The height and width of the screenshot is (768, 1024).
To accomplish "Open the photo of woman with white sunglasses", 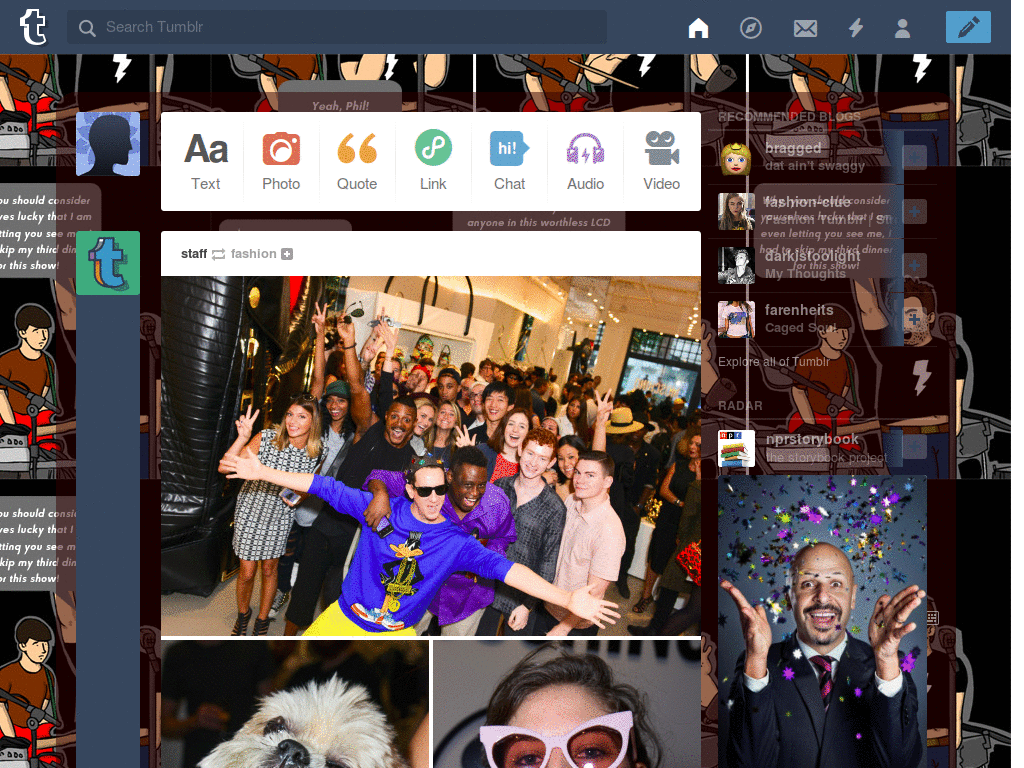I will (x=567, y=704).
